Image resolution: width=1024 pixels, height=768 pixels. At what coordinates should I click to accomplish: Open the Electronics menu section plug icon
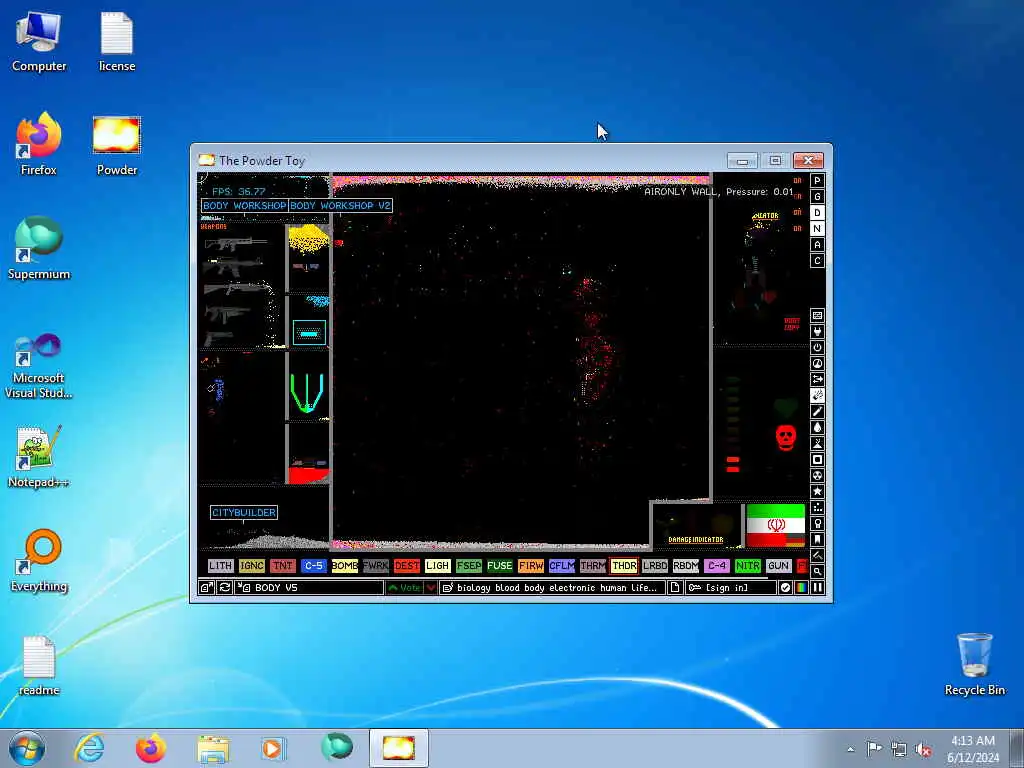pos(817,332)
